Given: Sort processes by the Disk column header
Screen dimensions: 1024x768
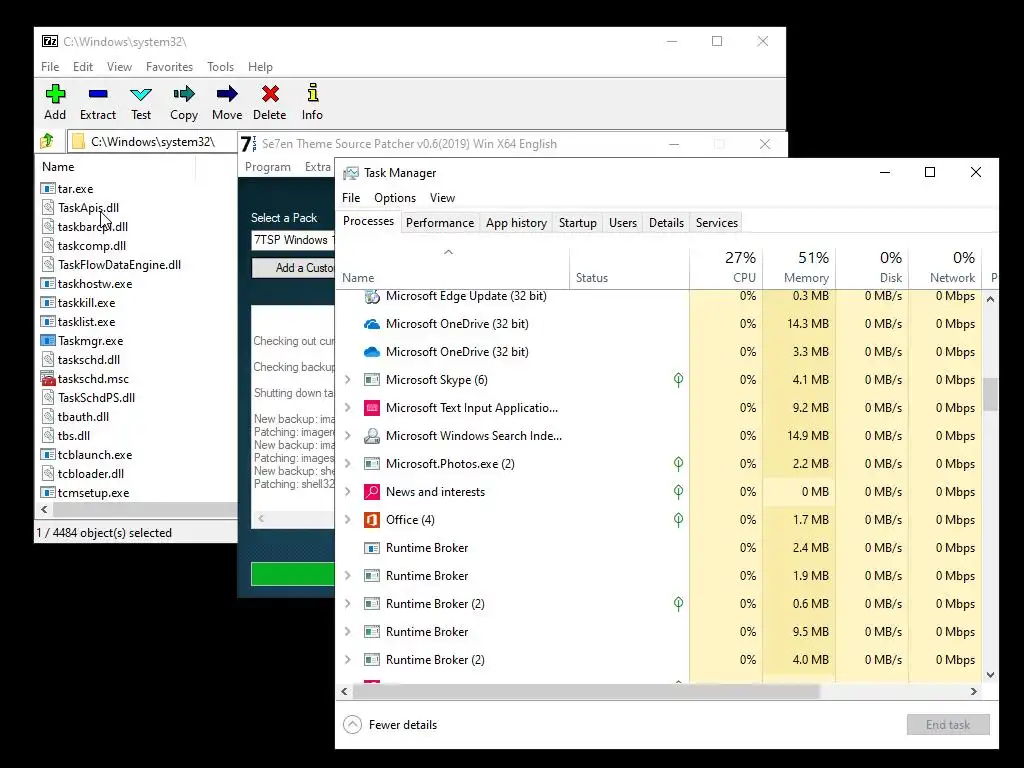Looking at the screenshot, I should [872, 266].
